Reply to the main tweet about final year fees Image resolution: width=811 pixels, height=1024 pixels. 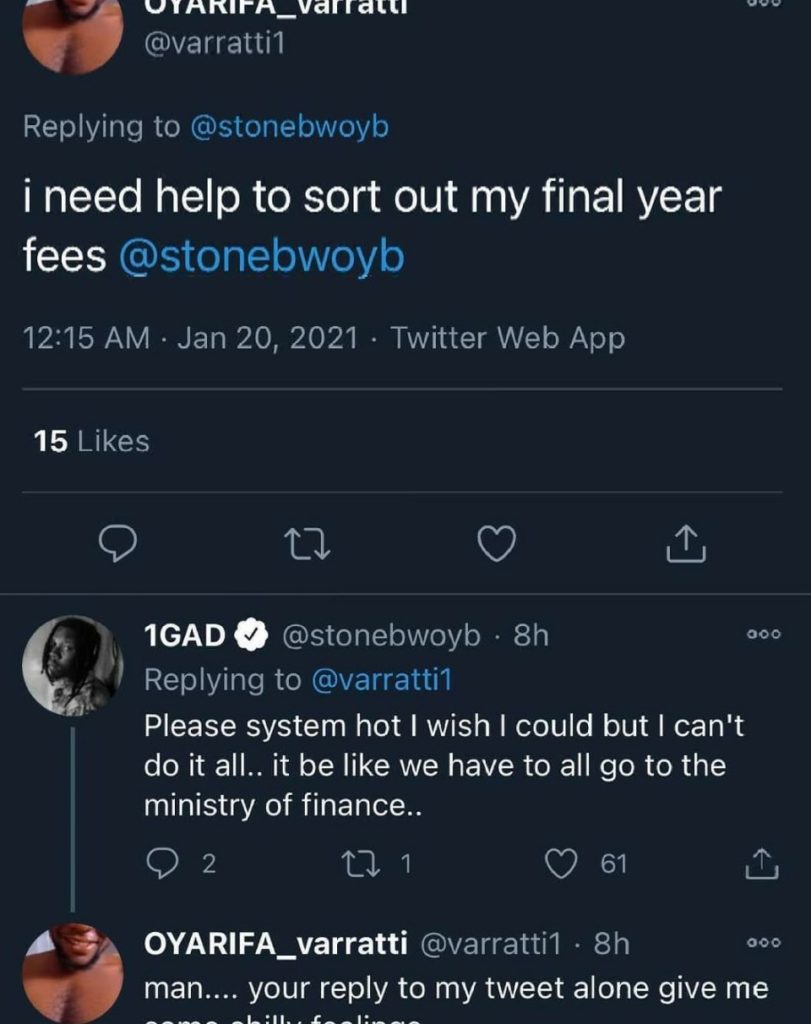(118, 543)
